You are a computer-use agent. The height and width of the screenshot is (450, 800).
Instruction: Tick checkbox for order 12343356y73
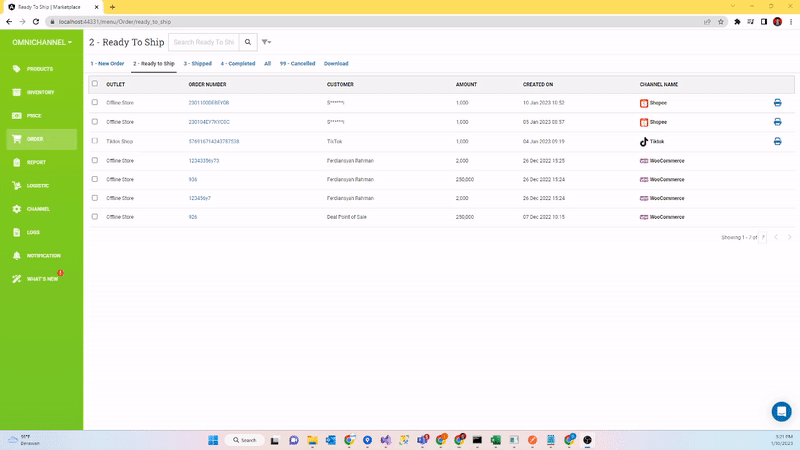(x=94, y=160)
